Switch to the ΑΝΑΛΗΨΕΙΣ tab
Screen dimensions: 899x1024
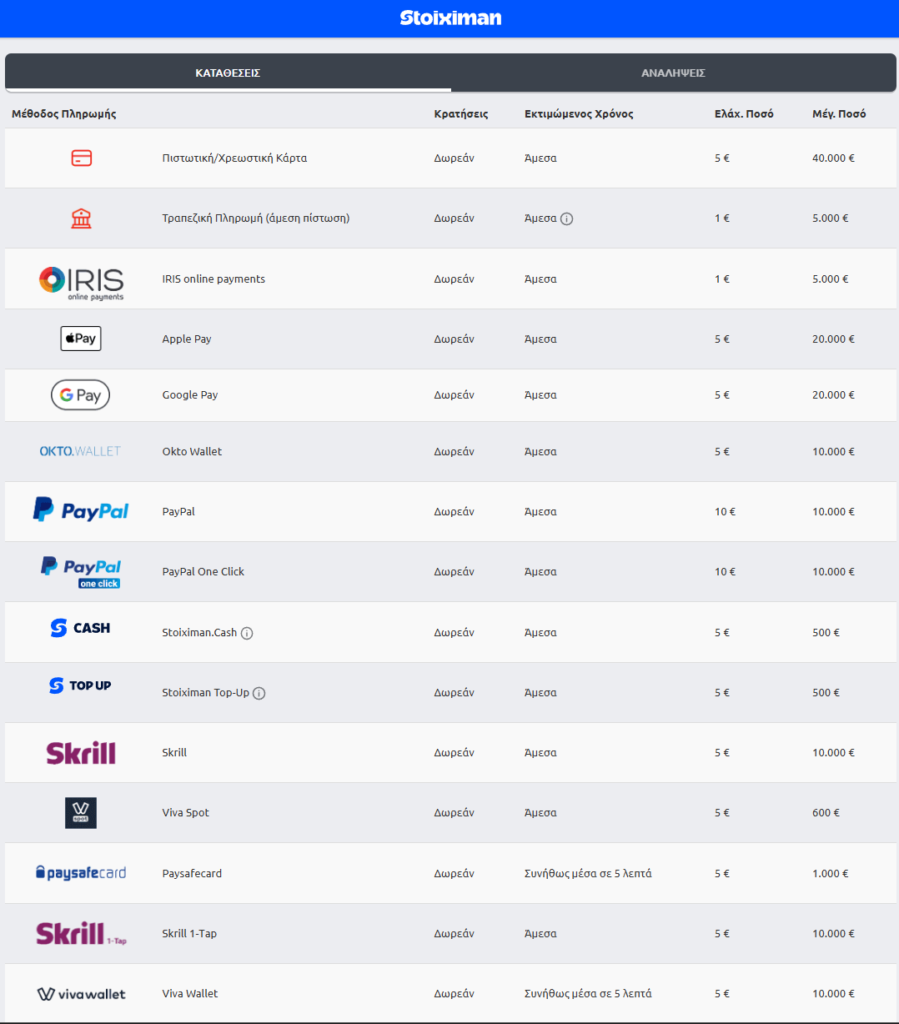coord(673,73)
